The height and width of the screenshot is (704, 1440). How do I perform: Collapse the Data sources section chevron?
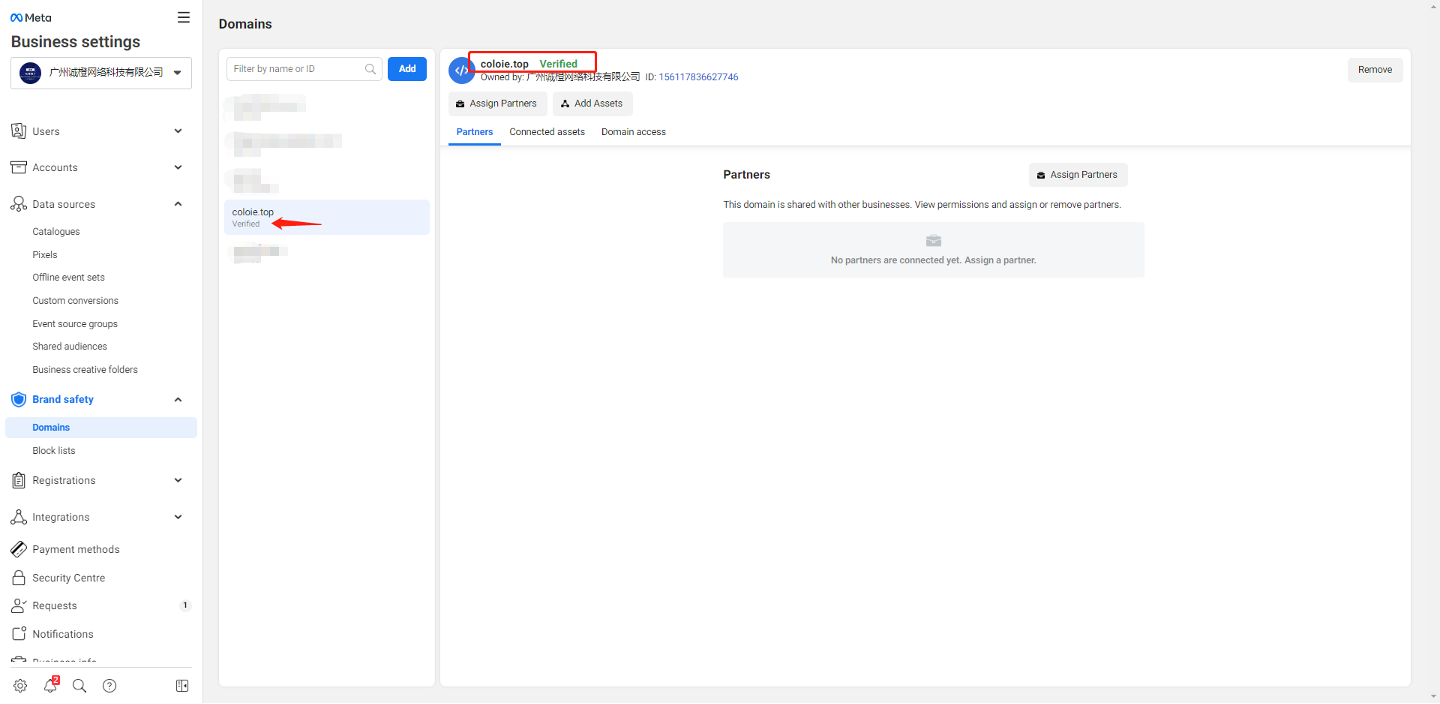(178, 204)
